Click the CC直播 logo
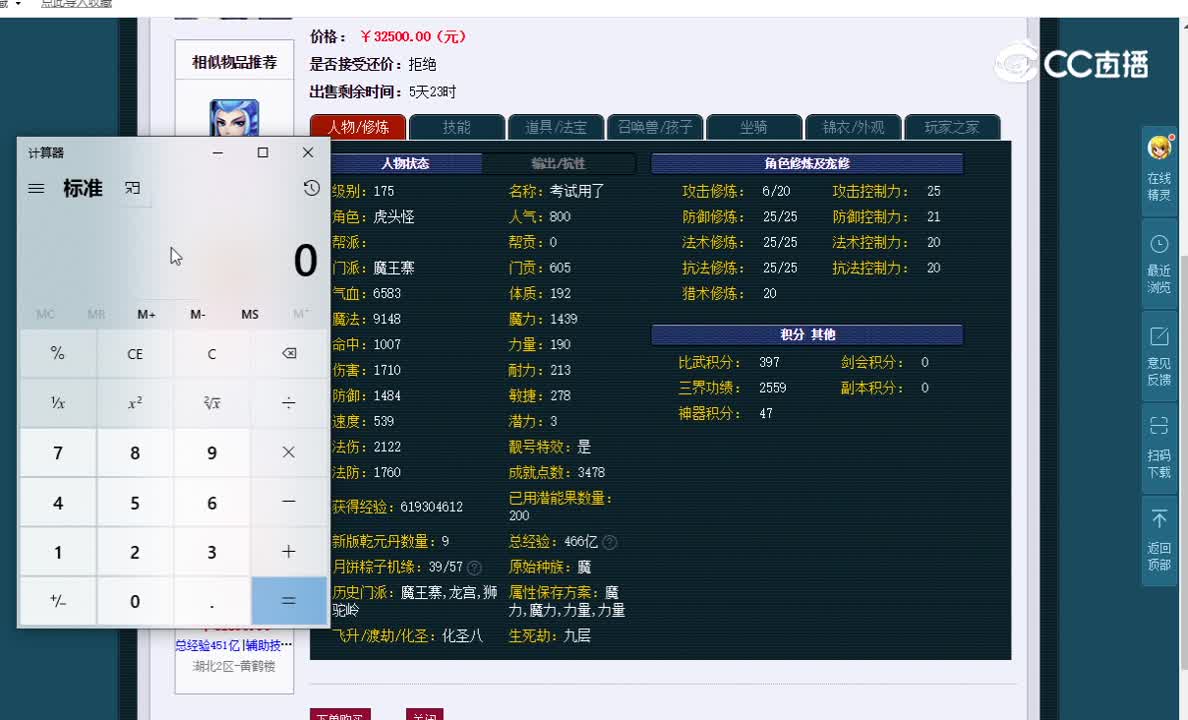 click(1073, 62)
